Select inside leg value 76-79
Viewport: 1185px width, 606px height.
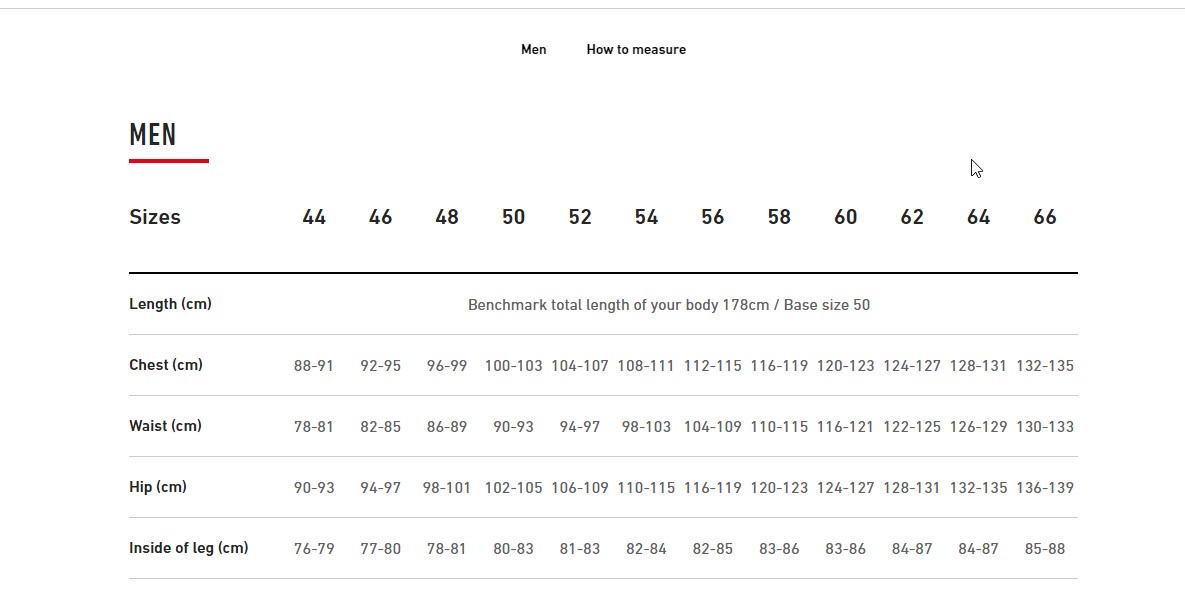tap(314, 549)
